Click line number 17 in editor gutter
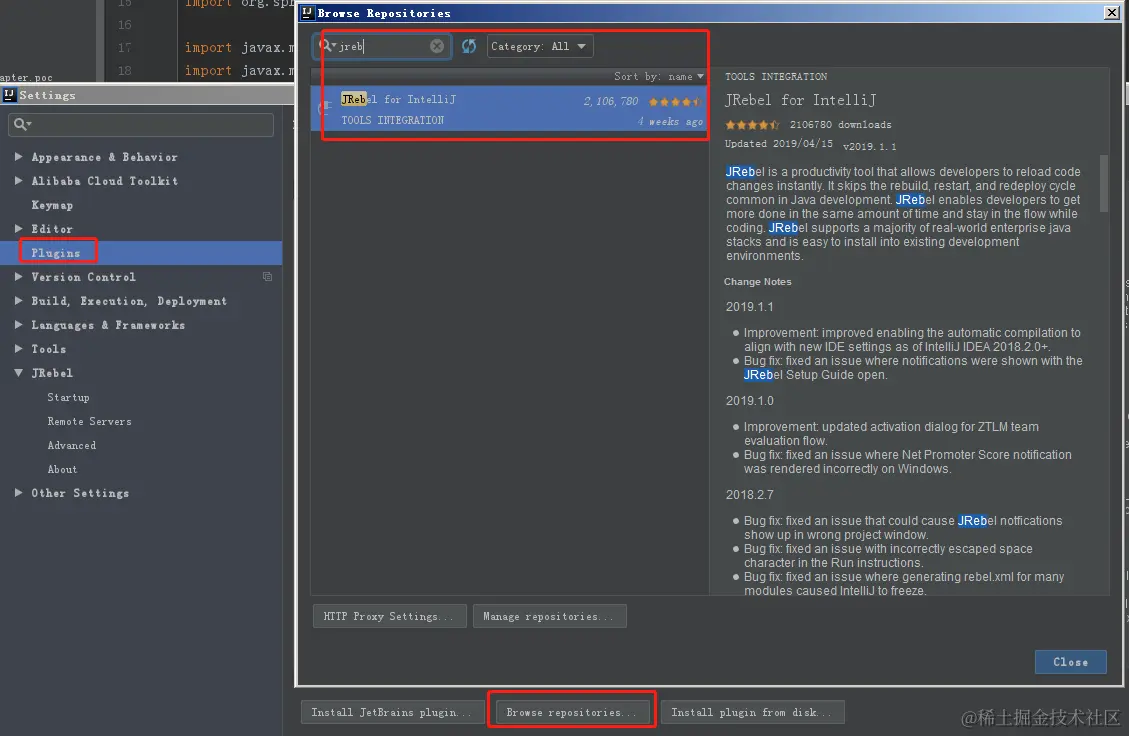 (x=125, y=48)
